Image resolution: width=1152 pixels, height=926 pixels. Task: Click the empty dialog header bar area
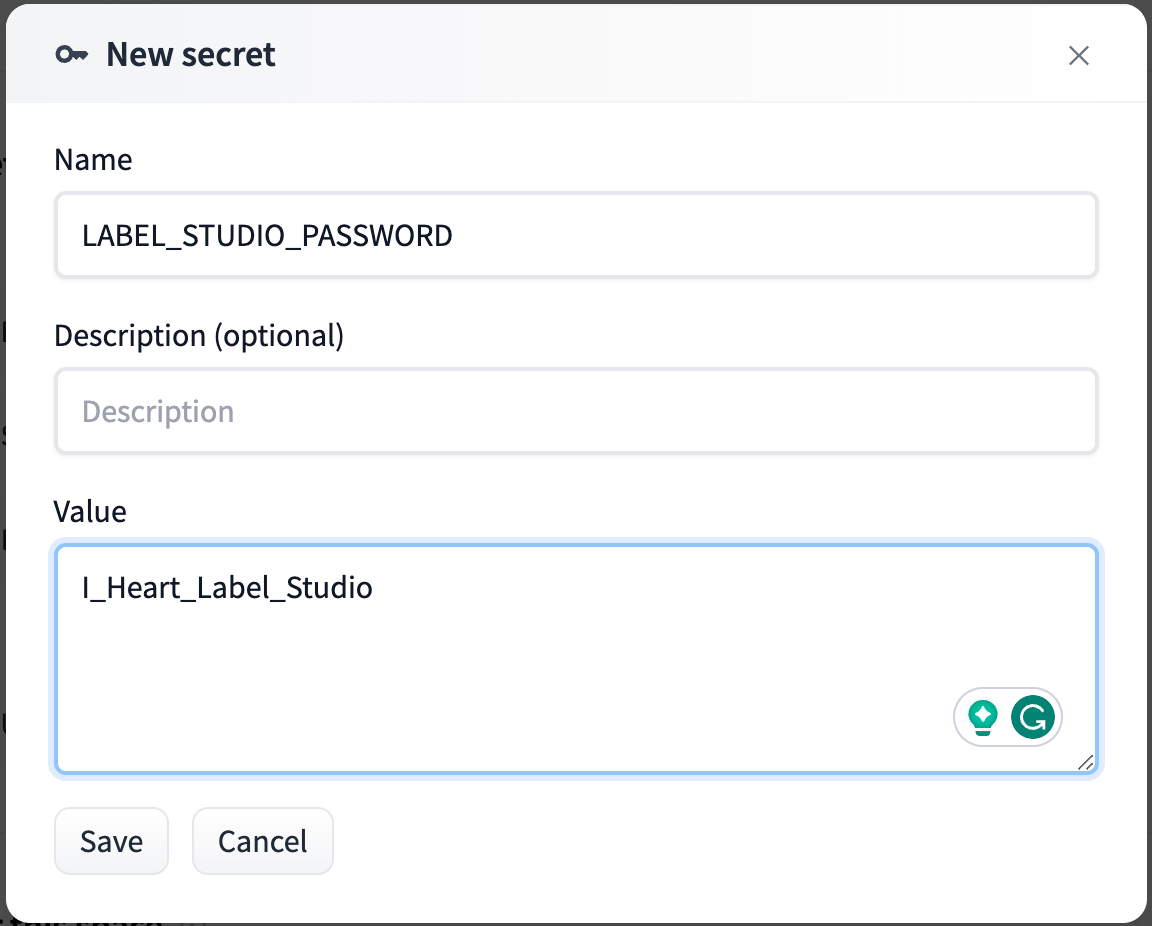point(661,54)
